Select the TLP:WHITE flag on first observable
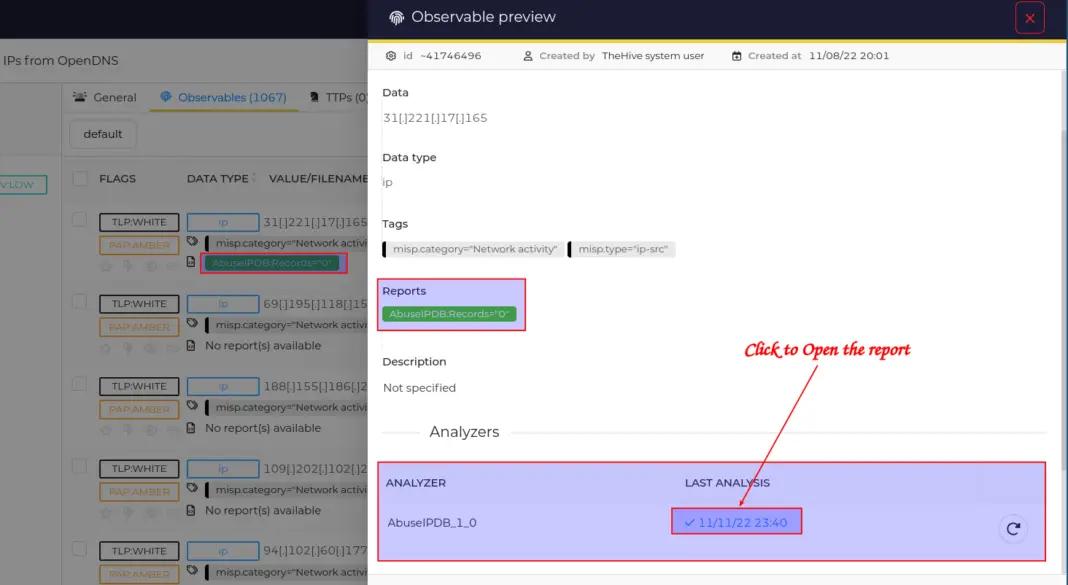1068x585 pixels. coord(139,222)
